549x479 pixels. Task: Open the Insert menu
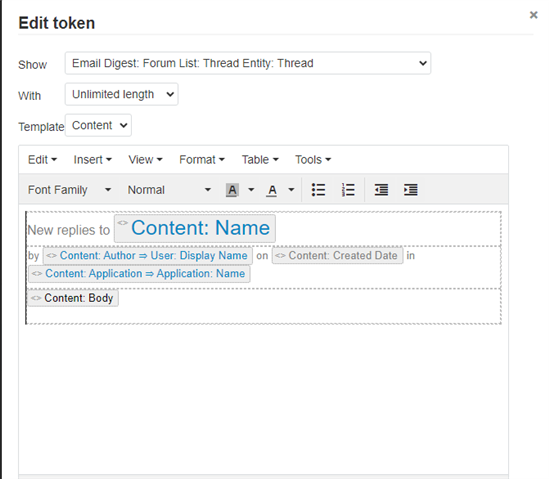(92, 160)
